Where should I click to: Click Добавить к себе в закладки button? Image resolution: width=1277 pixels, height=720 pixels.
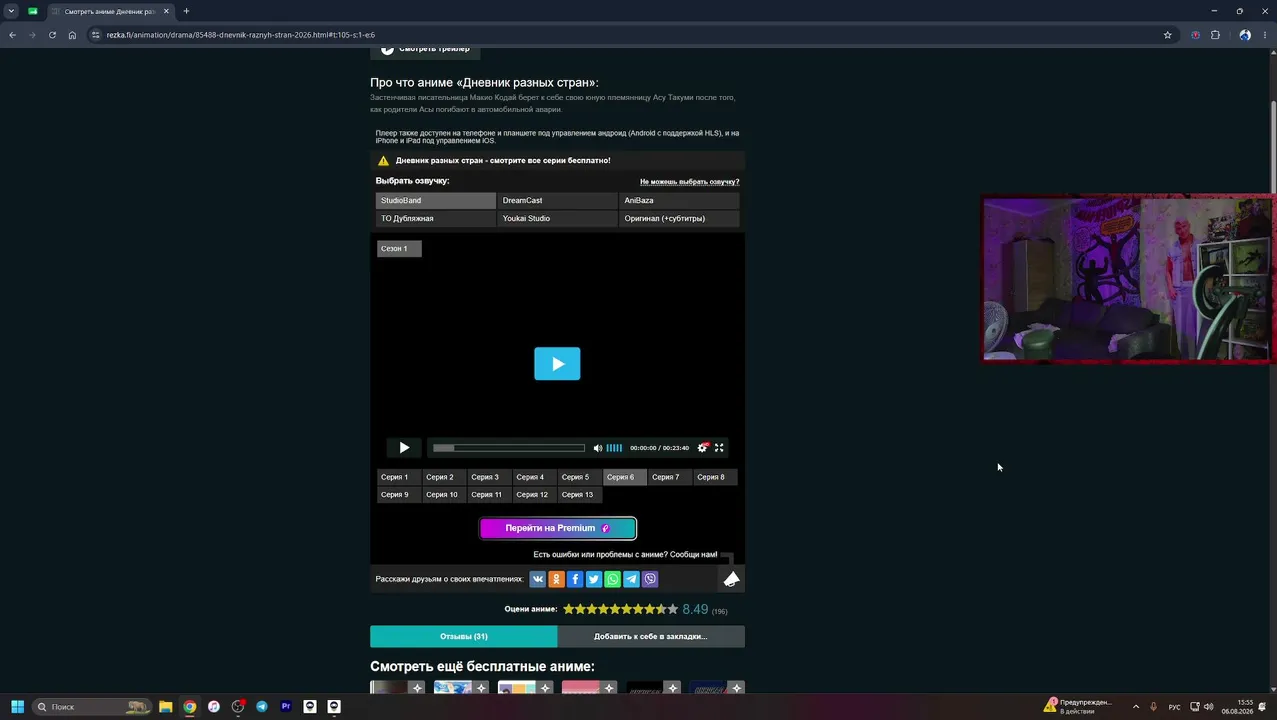[651, 637]
